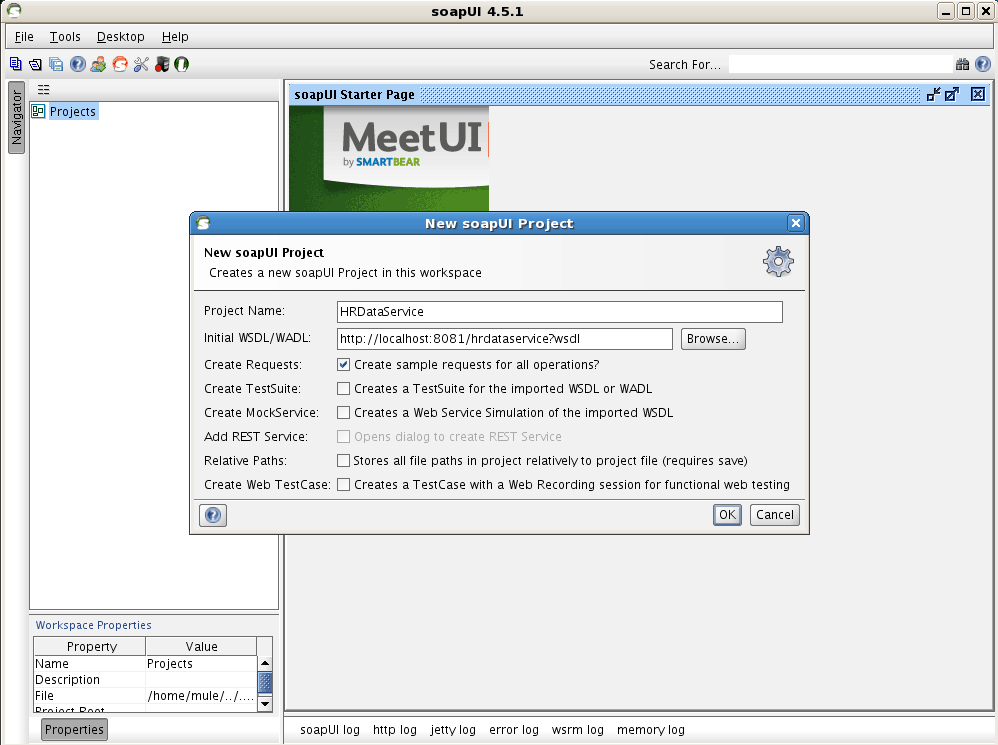Switch to the memory log tab
Image resolution: width=998 pixels, height=745 pixels.
pyautogui.click(x=650, y=730)
